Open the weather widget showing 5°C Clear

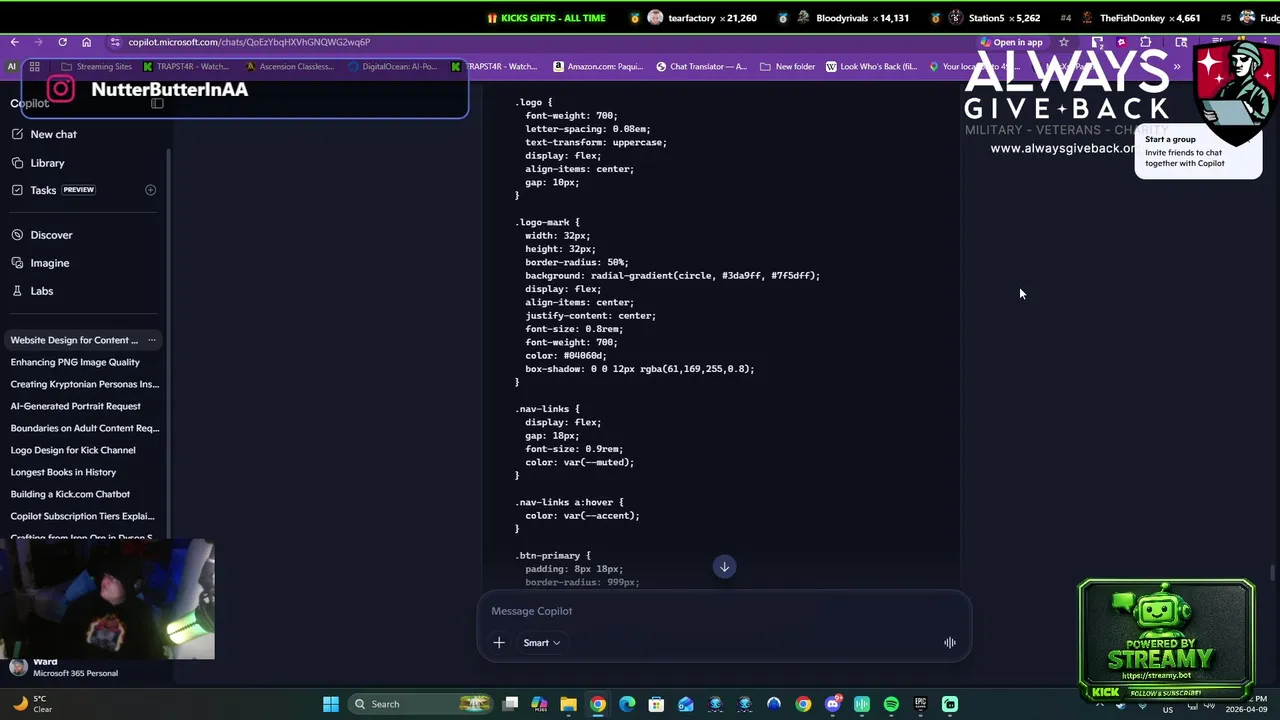32,704
